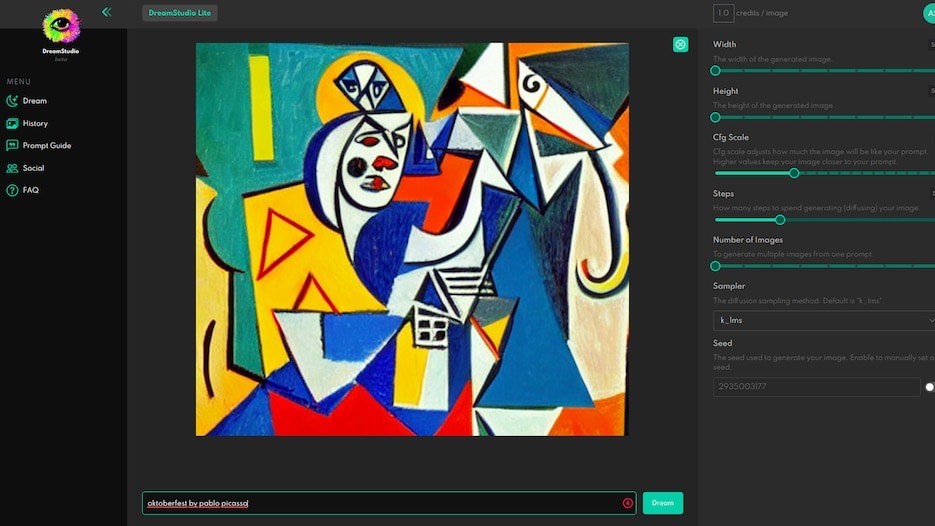Click the Height slider handle
This screenshot has width=935, height=526.
716,117
